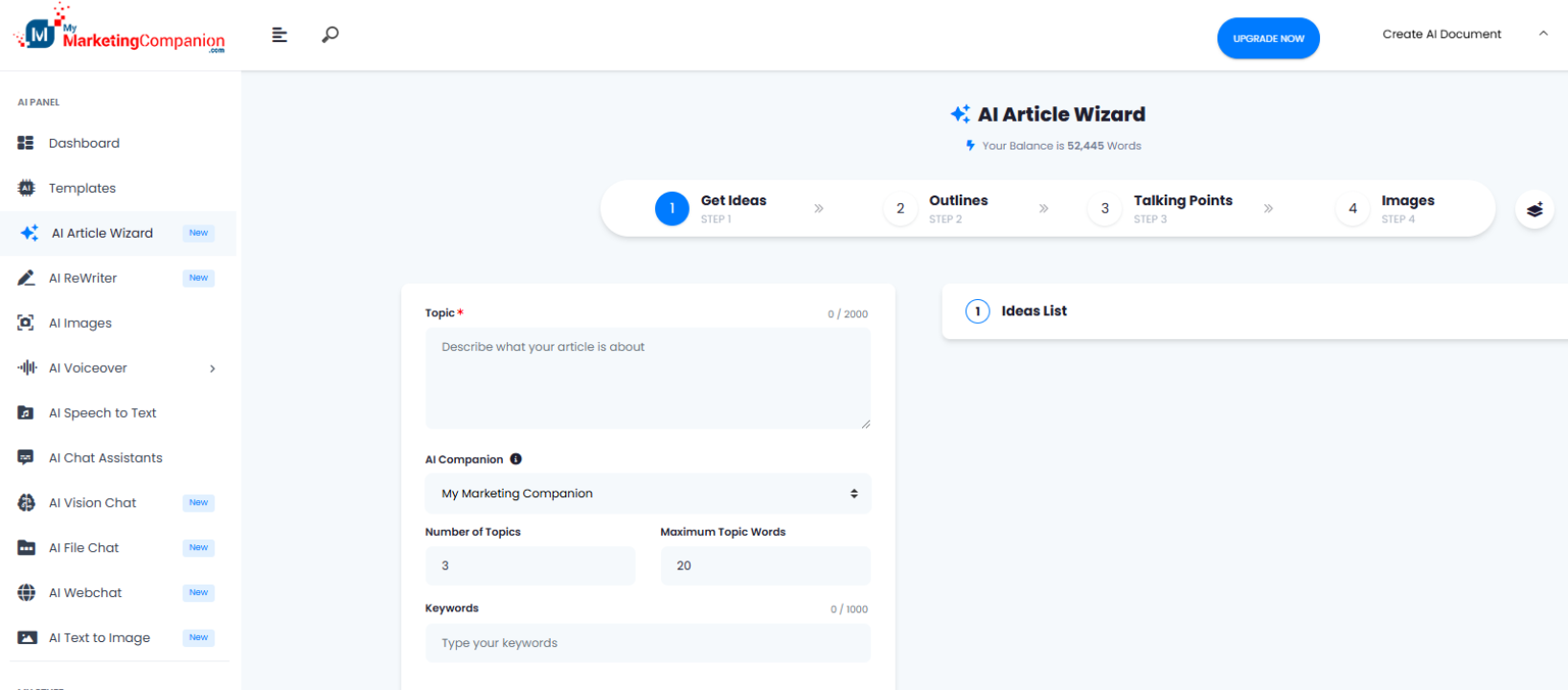Viewport: 1568px width, 690px height.
Task: Open AI Webchat from sidebar
Action: (x=85, y=593)
